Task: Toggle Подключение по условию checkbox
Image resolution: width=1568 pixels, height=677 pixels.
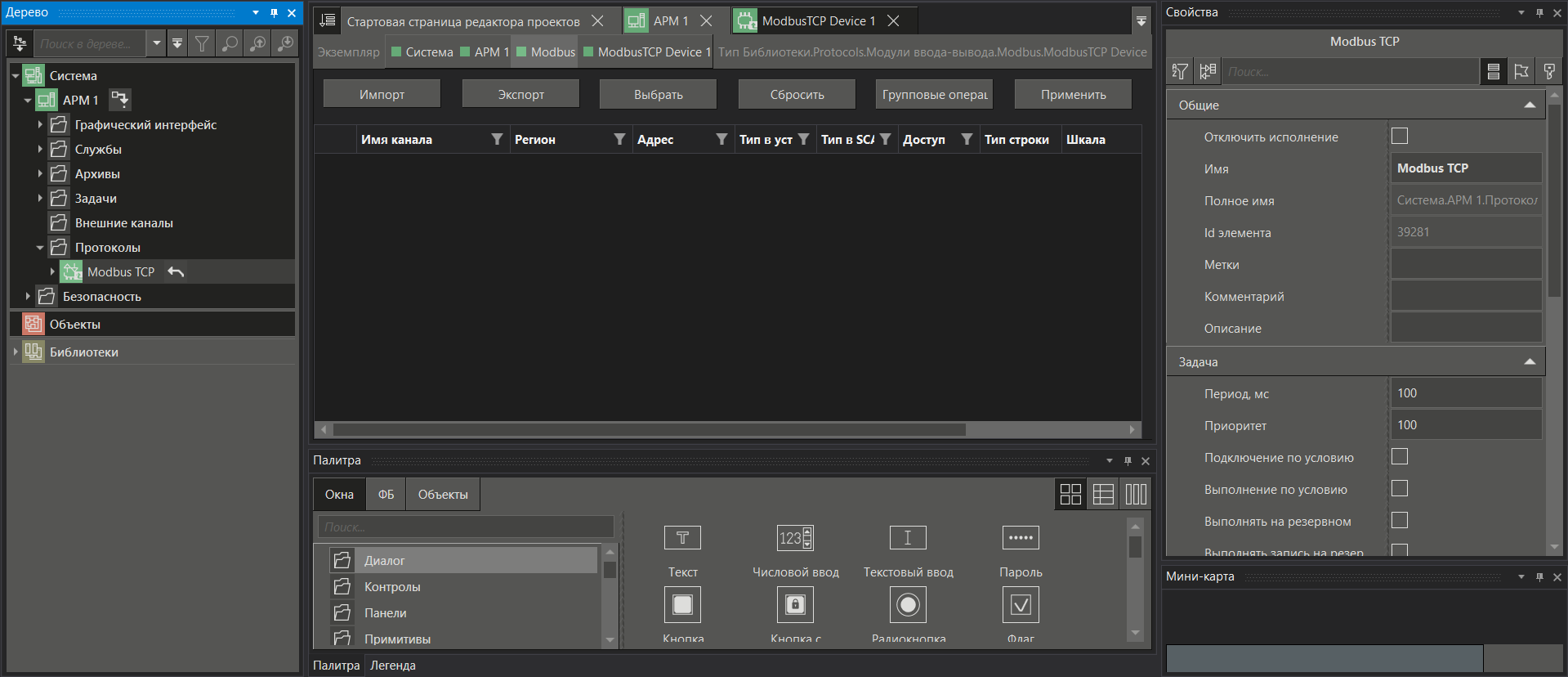Action: pos(1400,457)
